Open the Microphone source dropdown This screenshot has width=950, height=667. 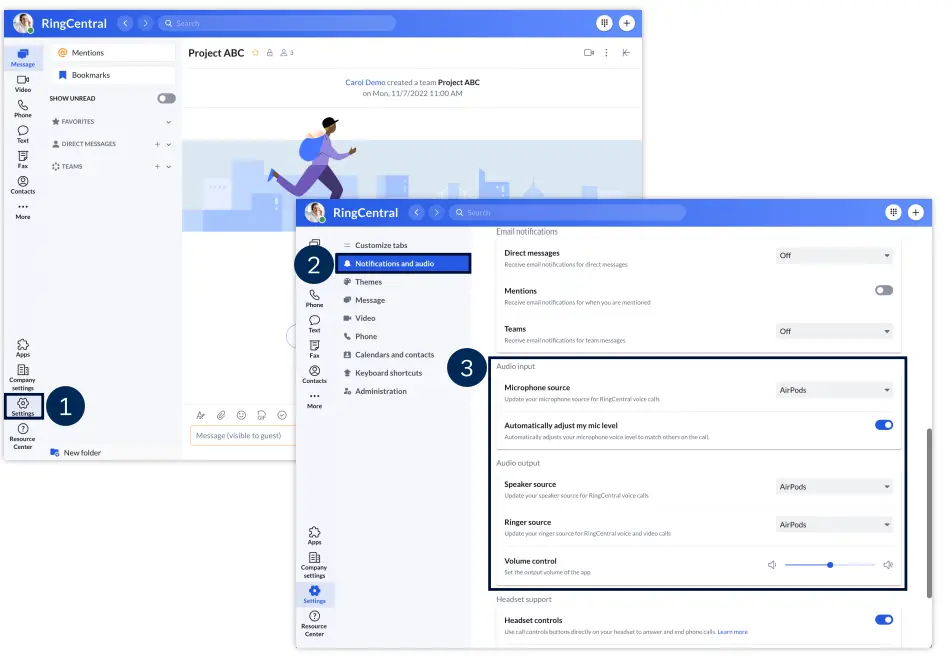pos(834,389)
